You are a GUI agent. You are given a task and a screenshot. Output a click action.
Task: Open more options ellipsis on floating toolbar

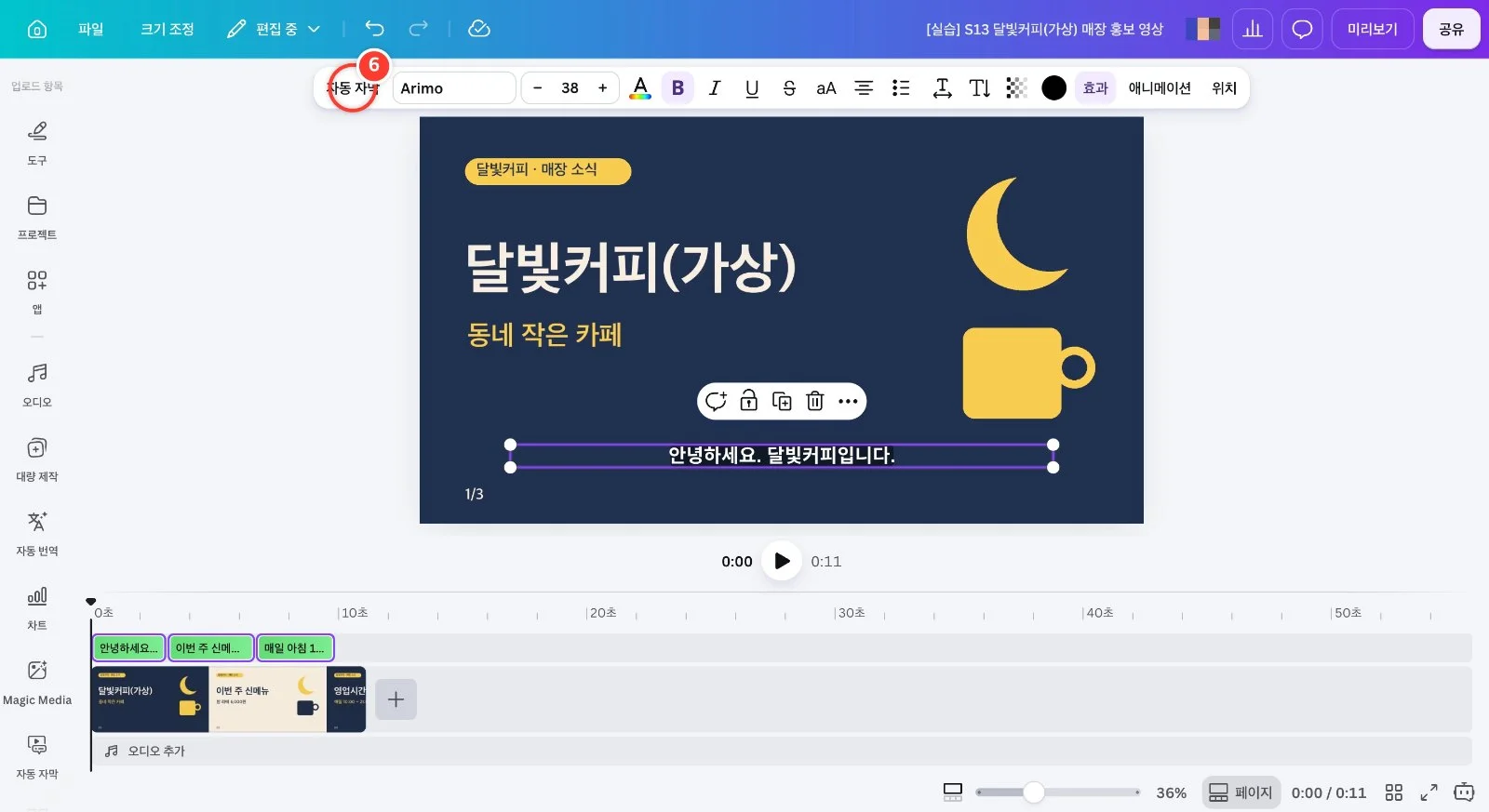coord(848,401)
